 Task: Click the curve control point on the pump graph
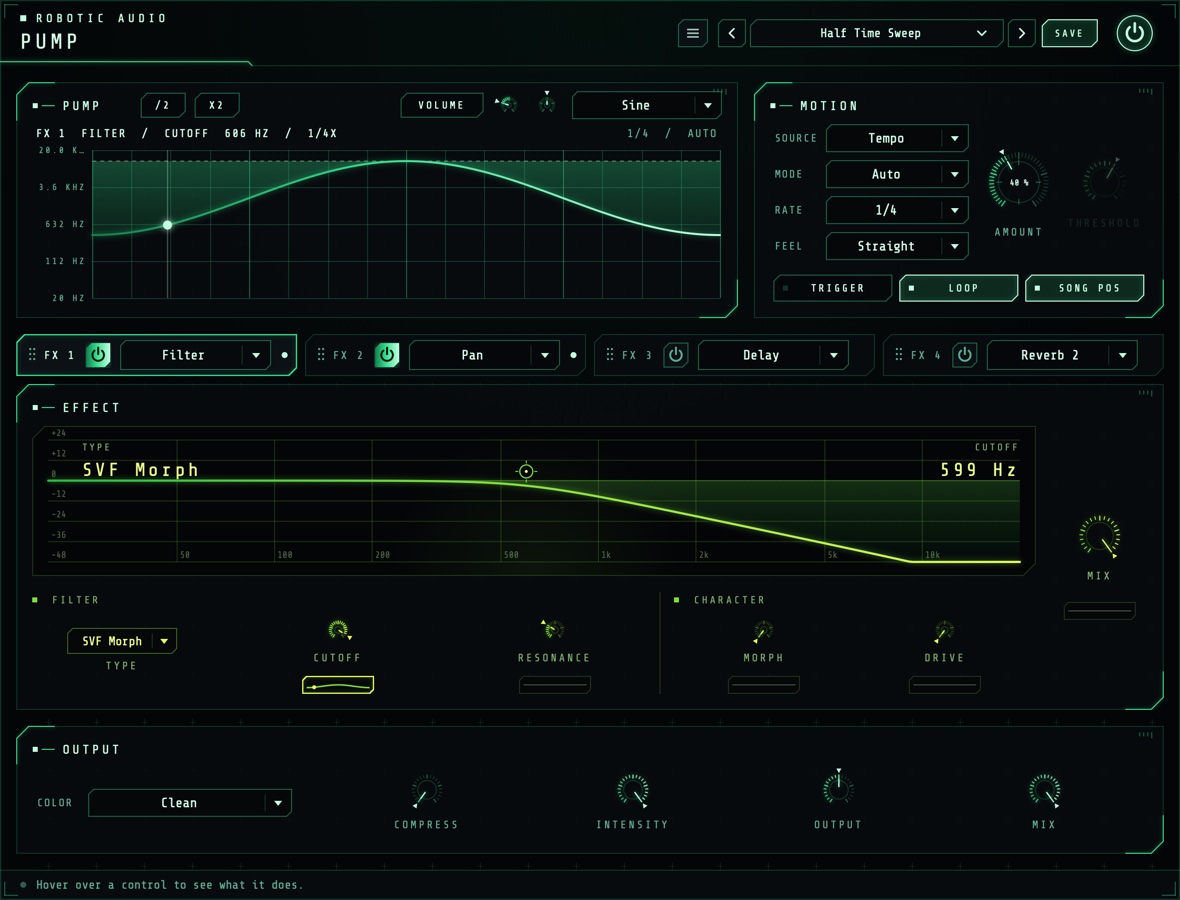[x=167, y=225]
